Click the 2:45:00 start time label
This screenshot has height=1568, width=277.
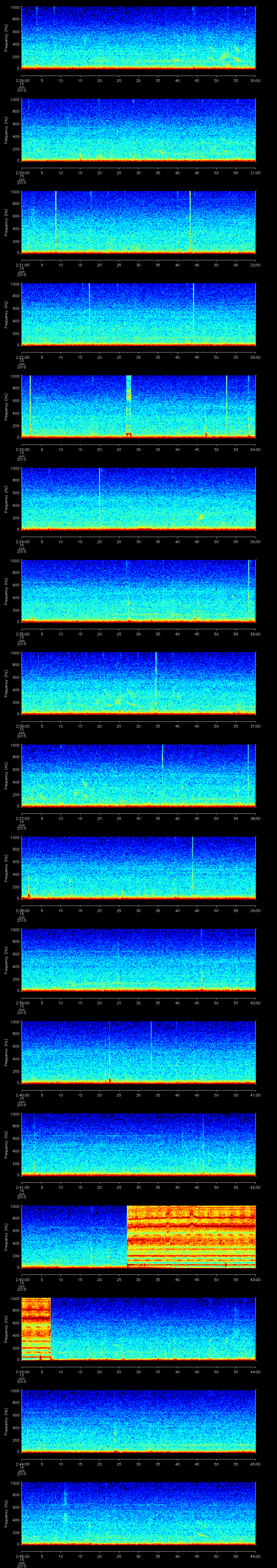(x=22, y=1556)
